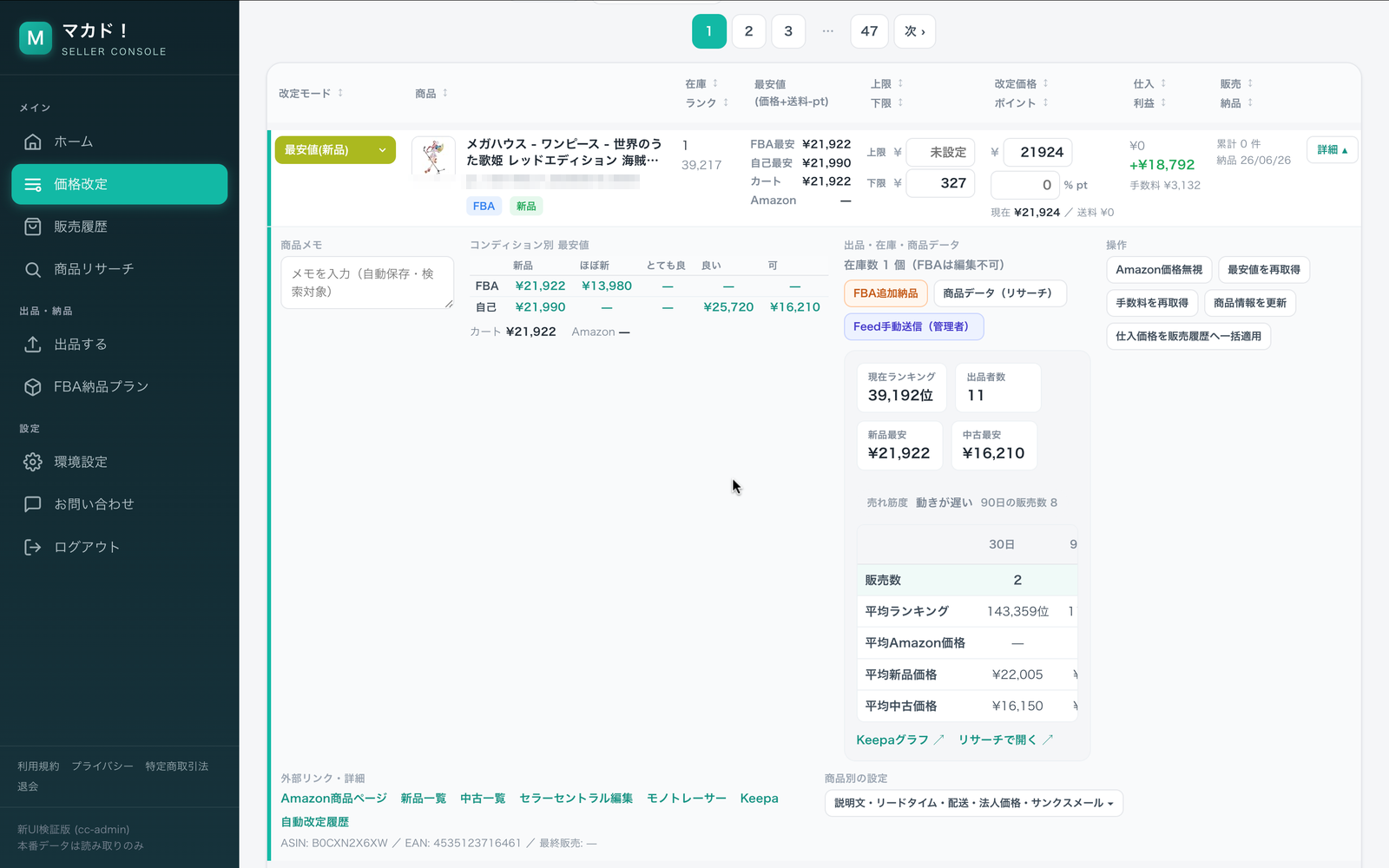Open 中古一覧 link

tap(483, 799)
